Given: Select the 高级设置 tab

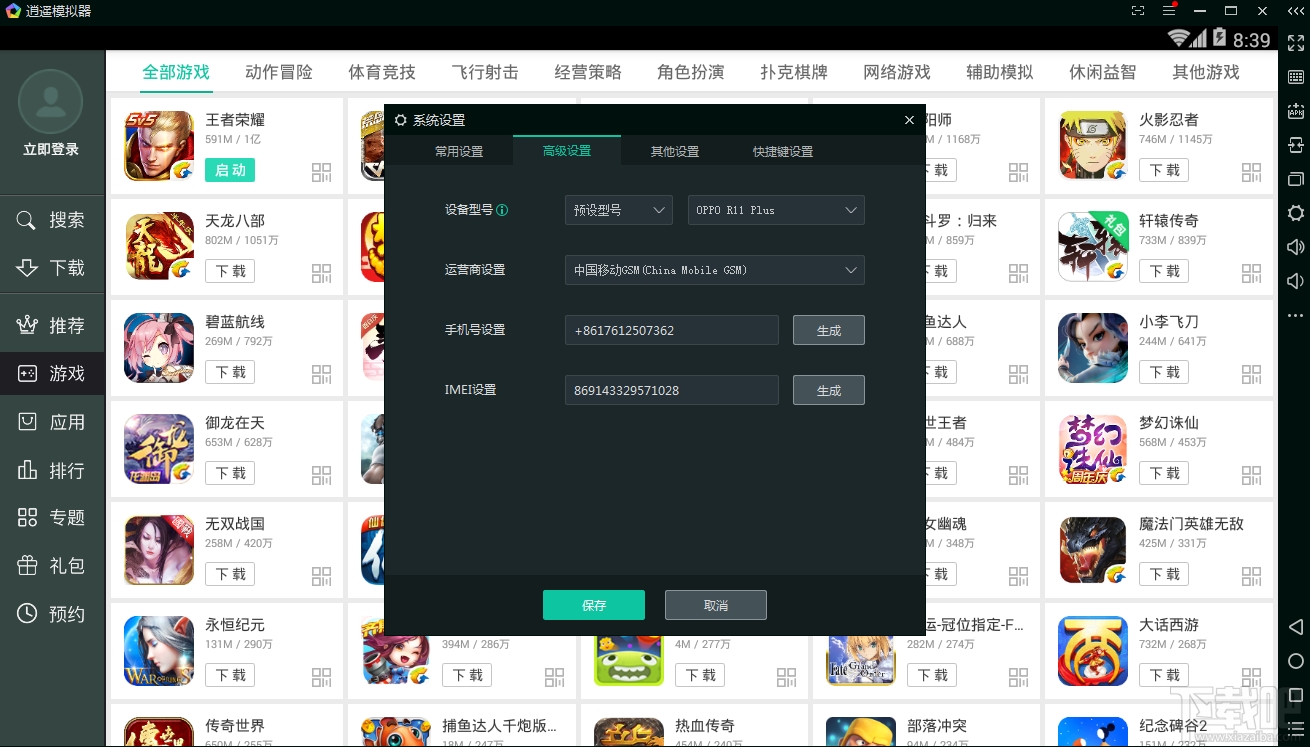Looking at the screenshot, I should click(x=567, y=151).
